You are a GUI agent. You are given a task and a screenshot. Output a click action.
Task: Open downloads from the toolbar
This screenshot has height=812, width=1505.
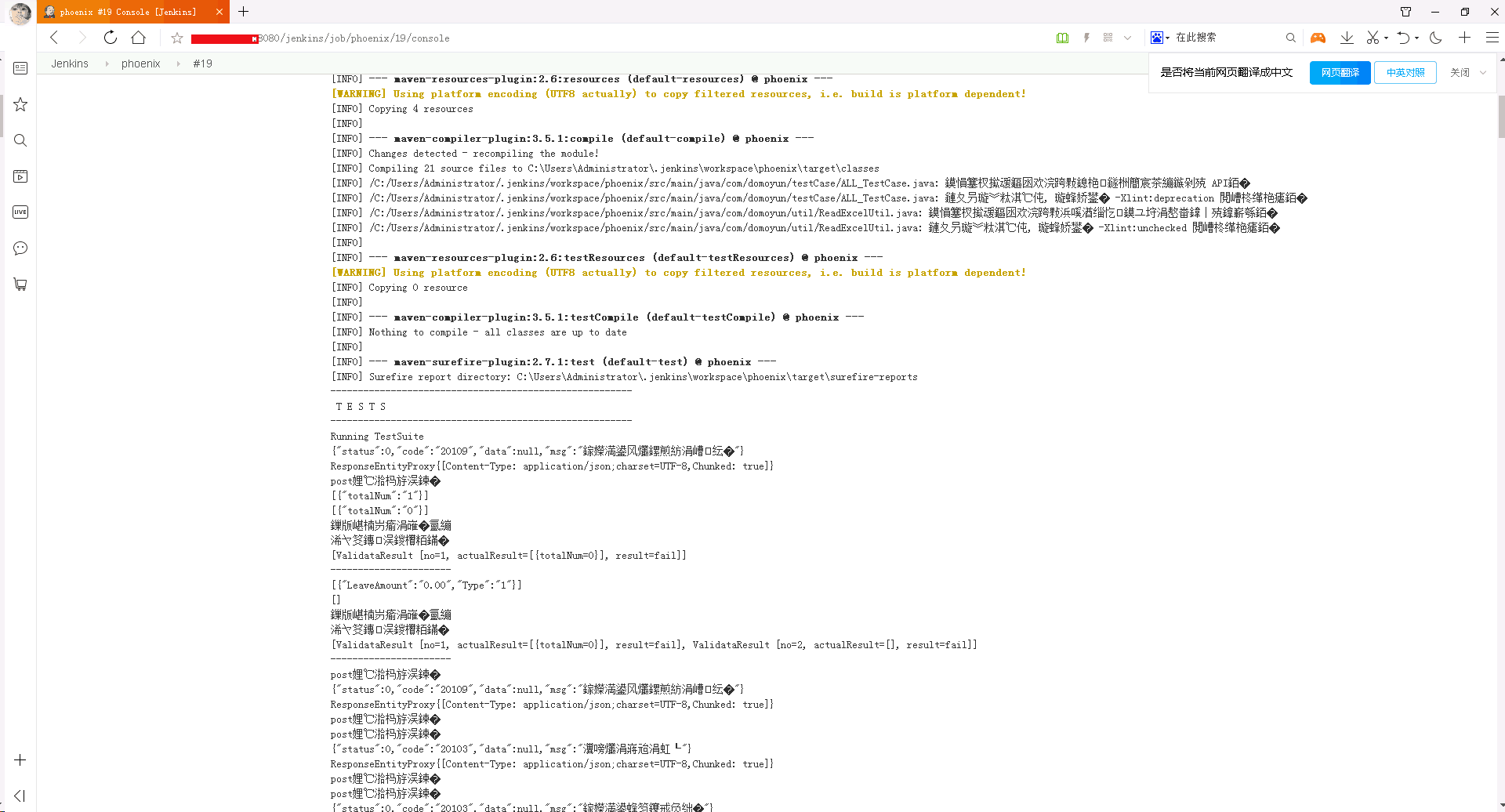tap(1347, 38)
